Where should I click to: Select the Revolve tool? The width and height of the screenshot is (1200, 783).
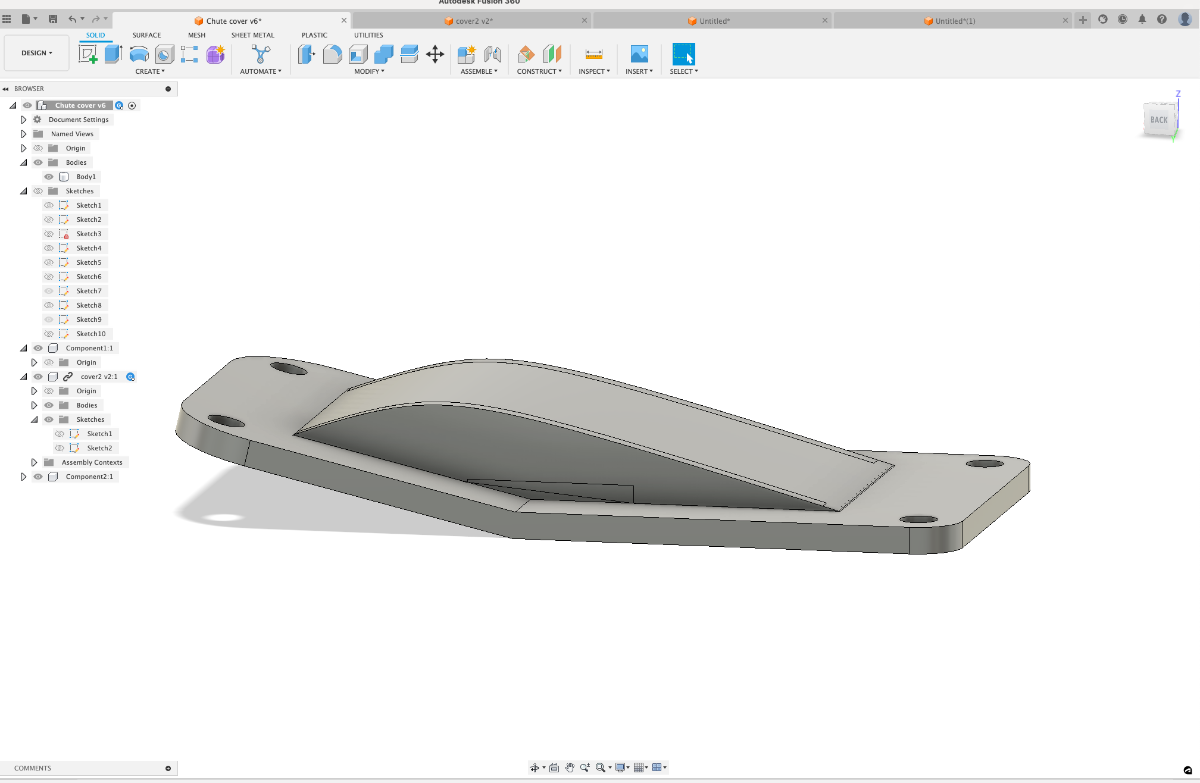139,55
